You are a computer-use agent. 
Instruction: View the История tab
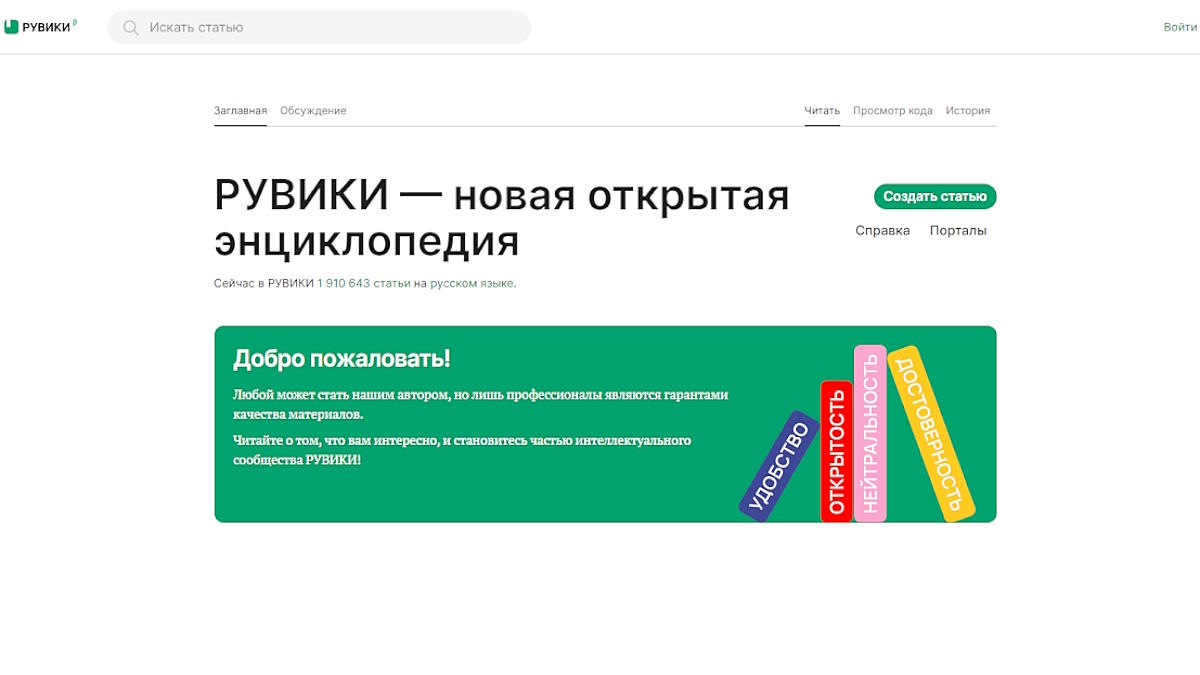(968, 111)
